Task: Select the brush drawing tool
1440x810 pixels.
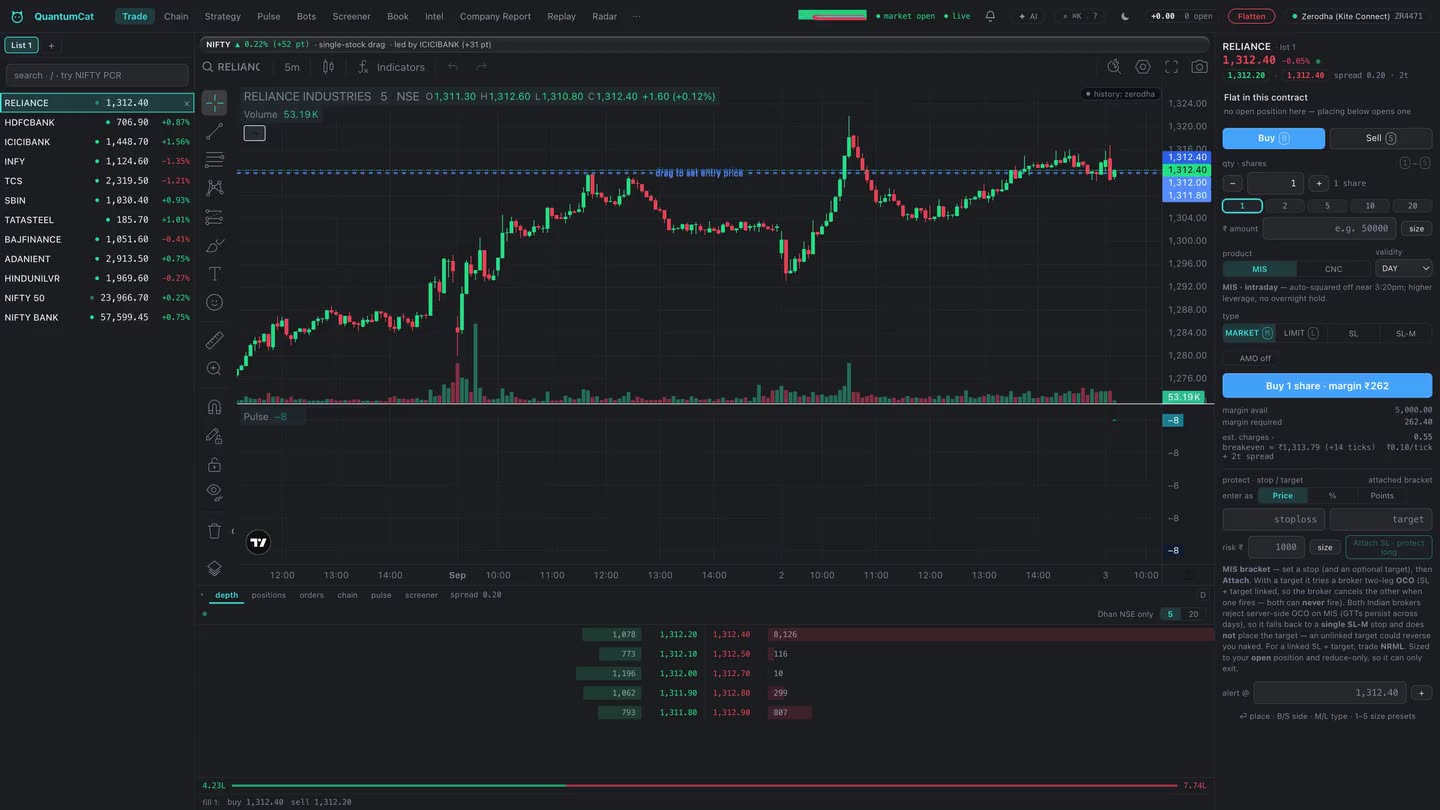Action: 214,245
